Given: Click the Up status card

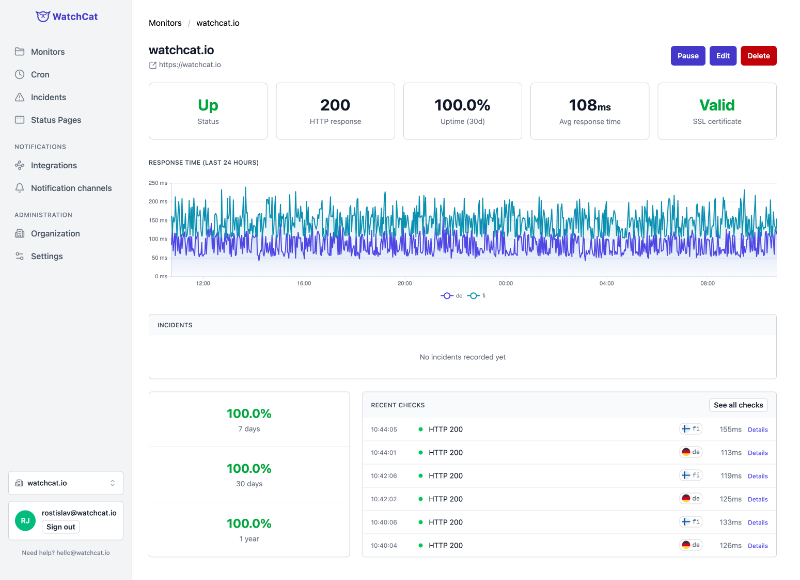Looking at the screenshot, I should point(208,111).
